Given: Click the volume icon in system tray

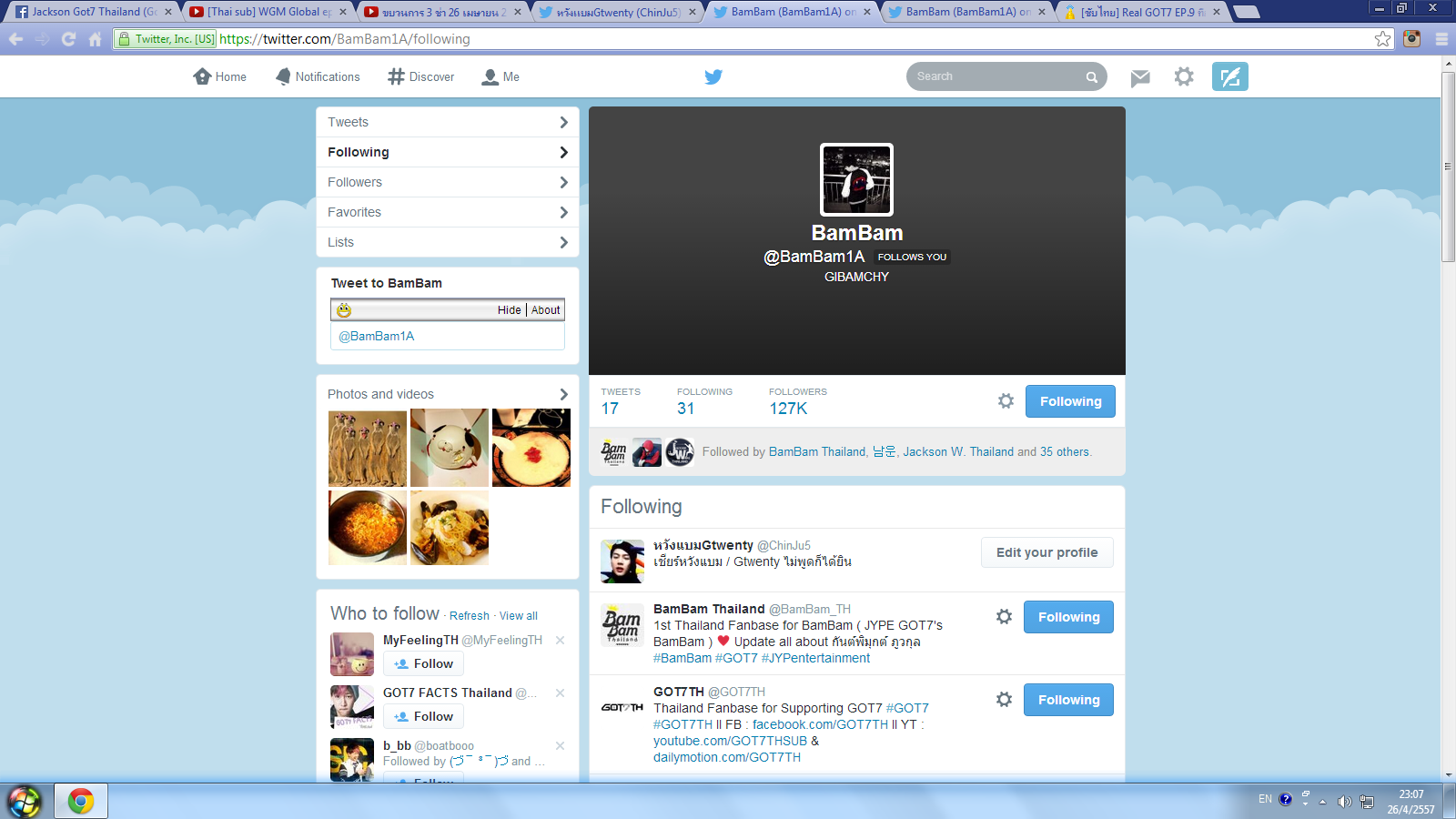Looking at the screenshot, I should 1344,801.
